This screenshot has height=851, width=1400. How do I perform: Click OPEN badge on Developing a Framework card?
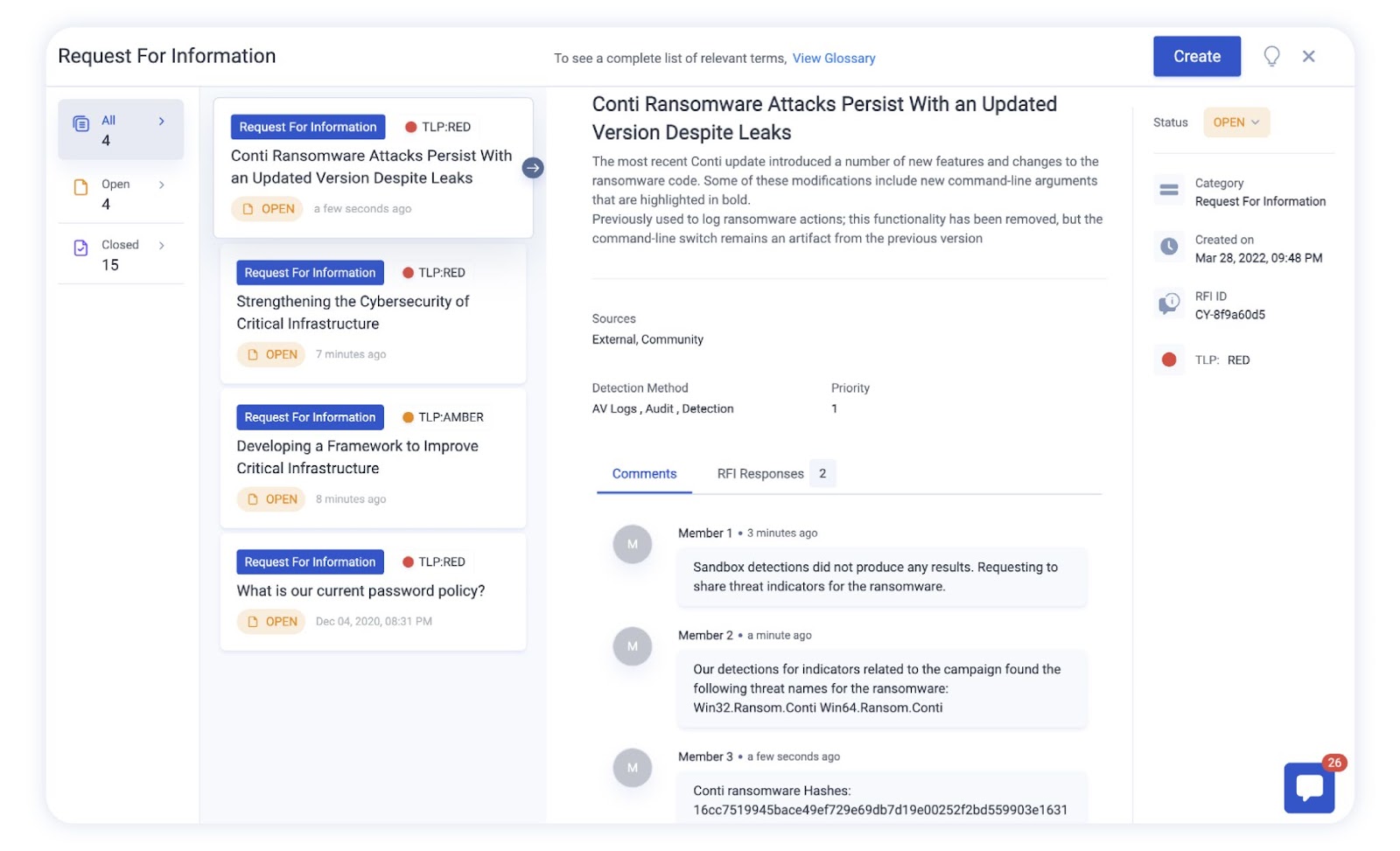[x=270, y=499]
